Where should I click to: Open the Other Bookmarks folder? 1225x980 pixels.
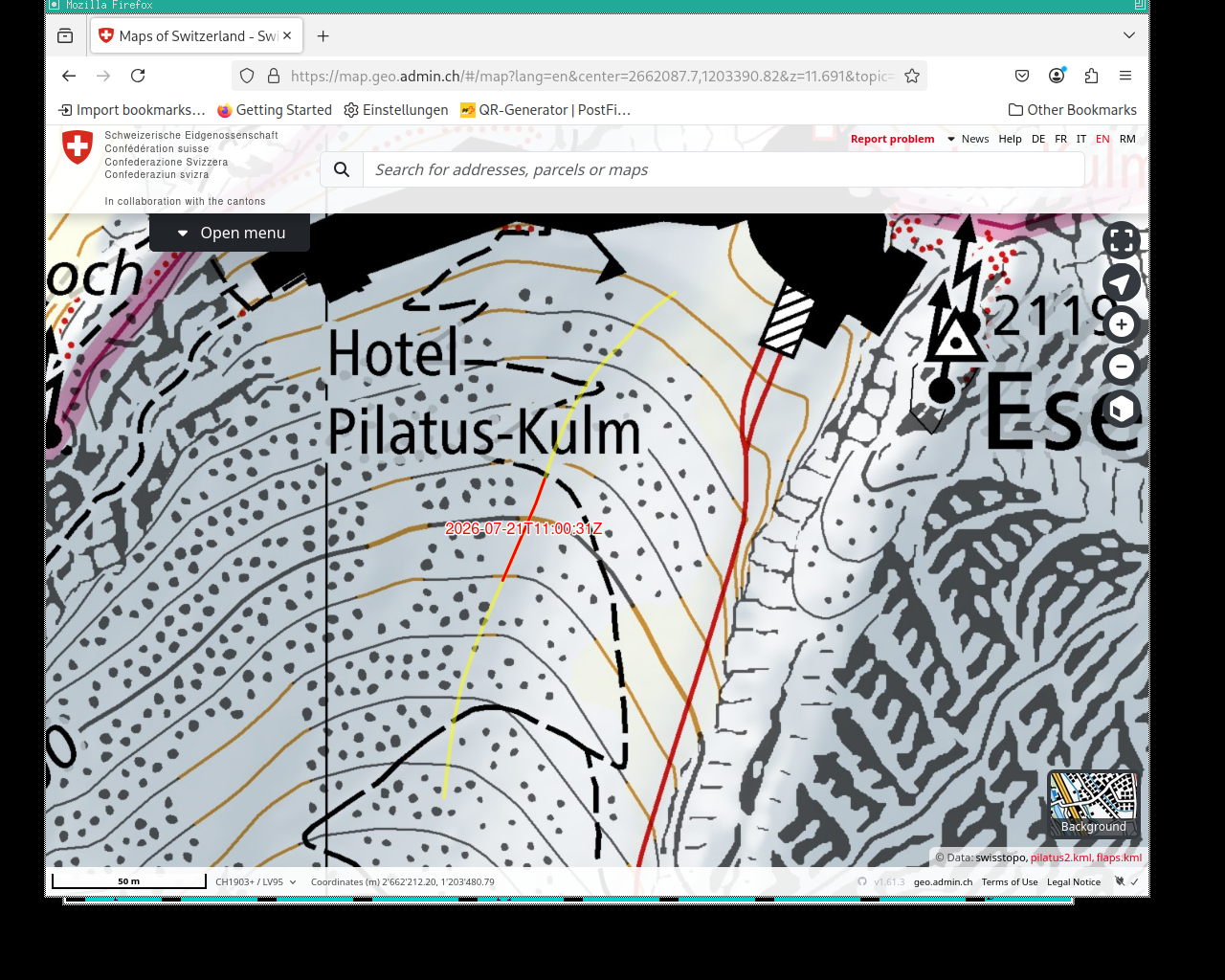point(1073,110)
